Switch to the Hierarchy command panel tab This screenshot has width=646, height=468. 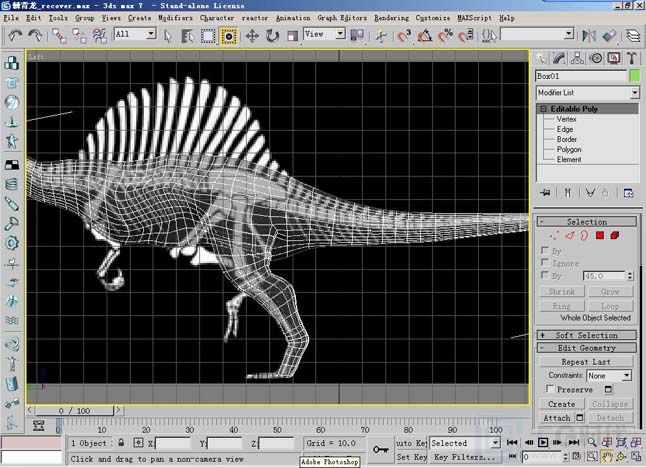pyautogui.click(x=577, y=58)
